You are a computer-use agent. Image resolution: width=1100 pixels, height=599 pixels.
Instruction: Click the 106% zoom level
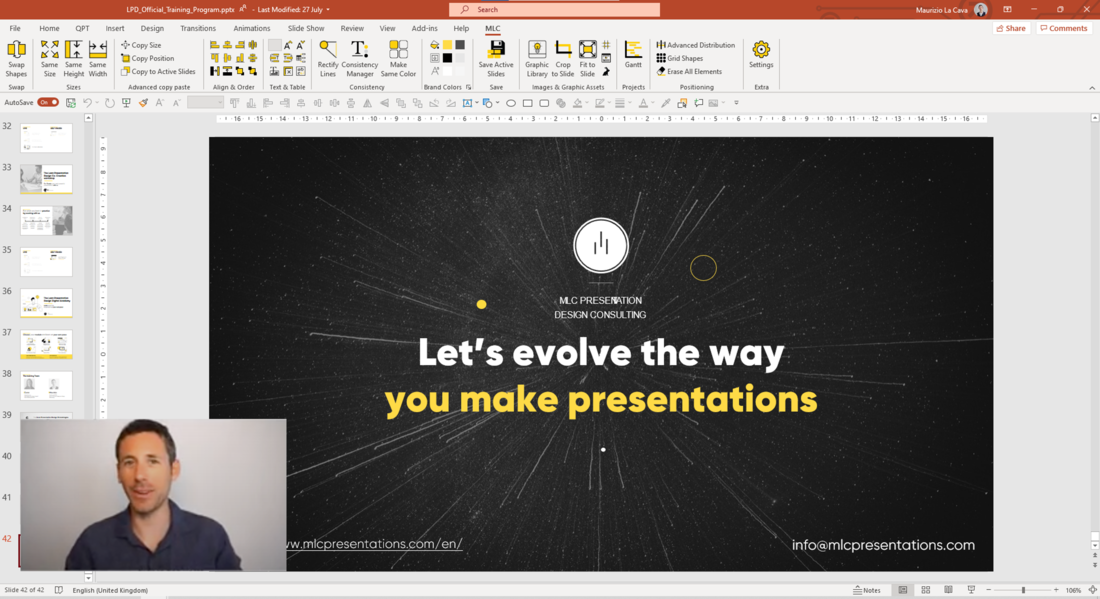[x=1073, y=590]
